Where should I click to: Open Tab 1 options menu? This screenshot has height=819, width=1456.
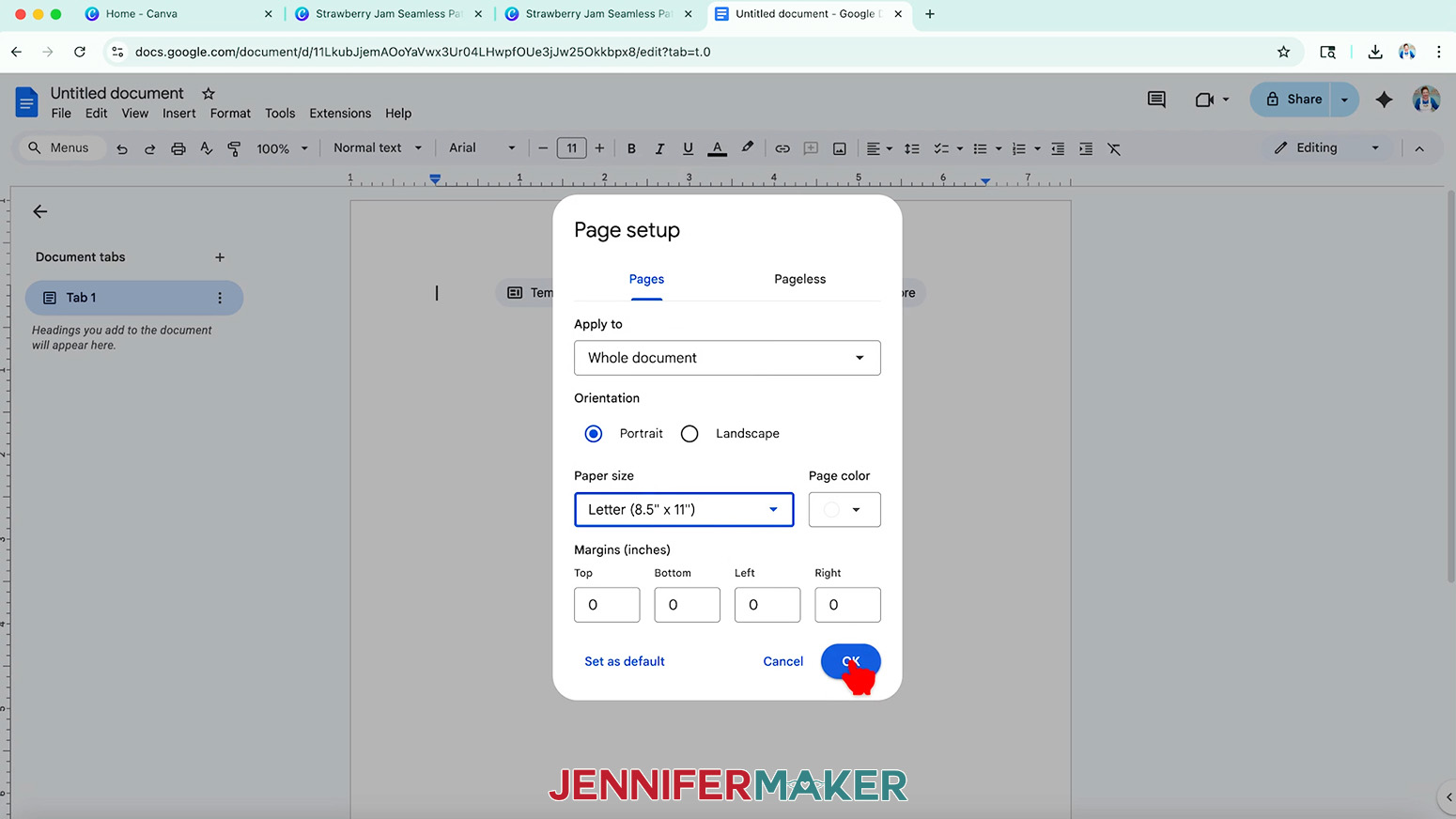(220, 298)
